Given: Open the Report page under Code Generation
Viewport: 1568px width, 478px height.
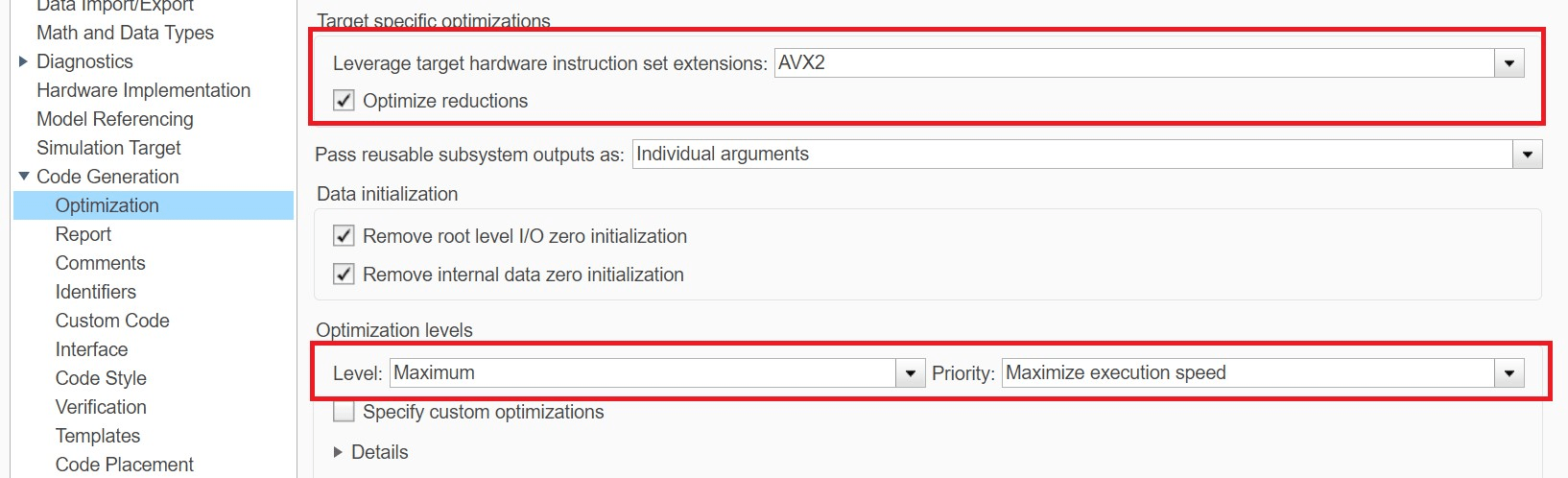Looking at the screenshot, I should pos(83,234).
